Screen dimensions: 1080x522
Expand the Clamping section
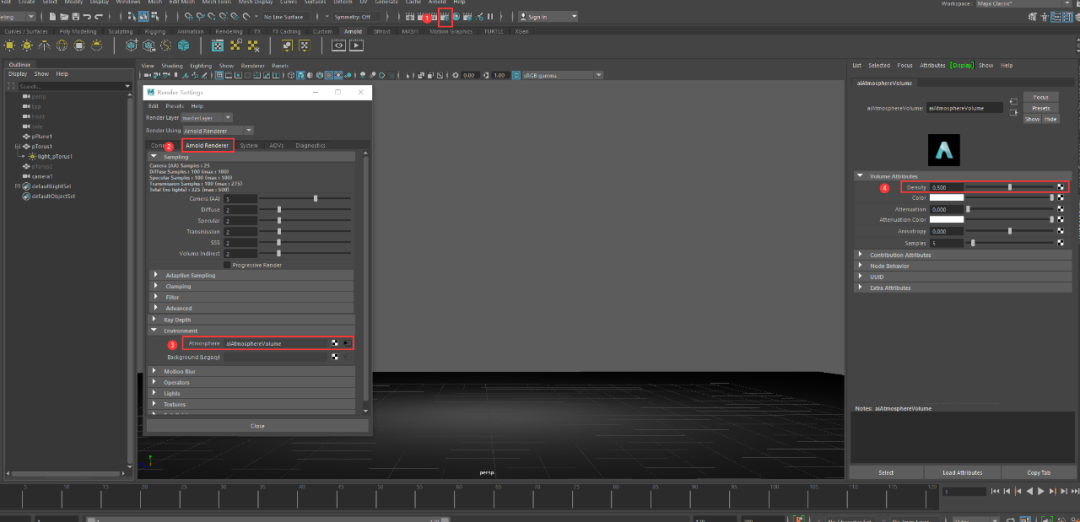tap(252, 286)
